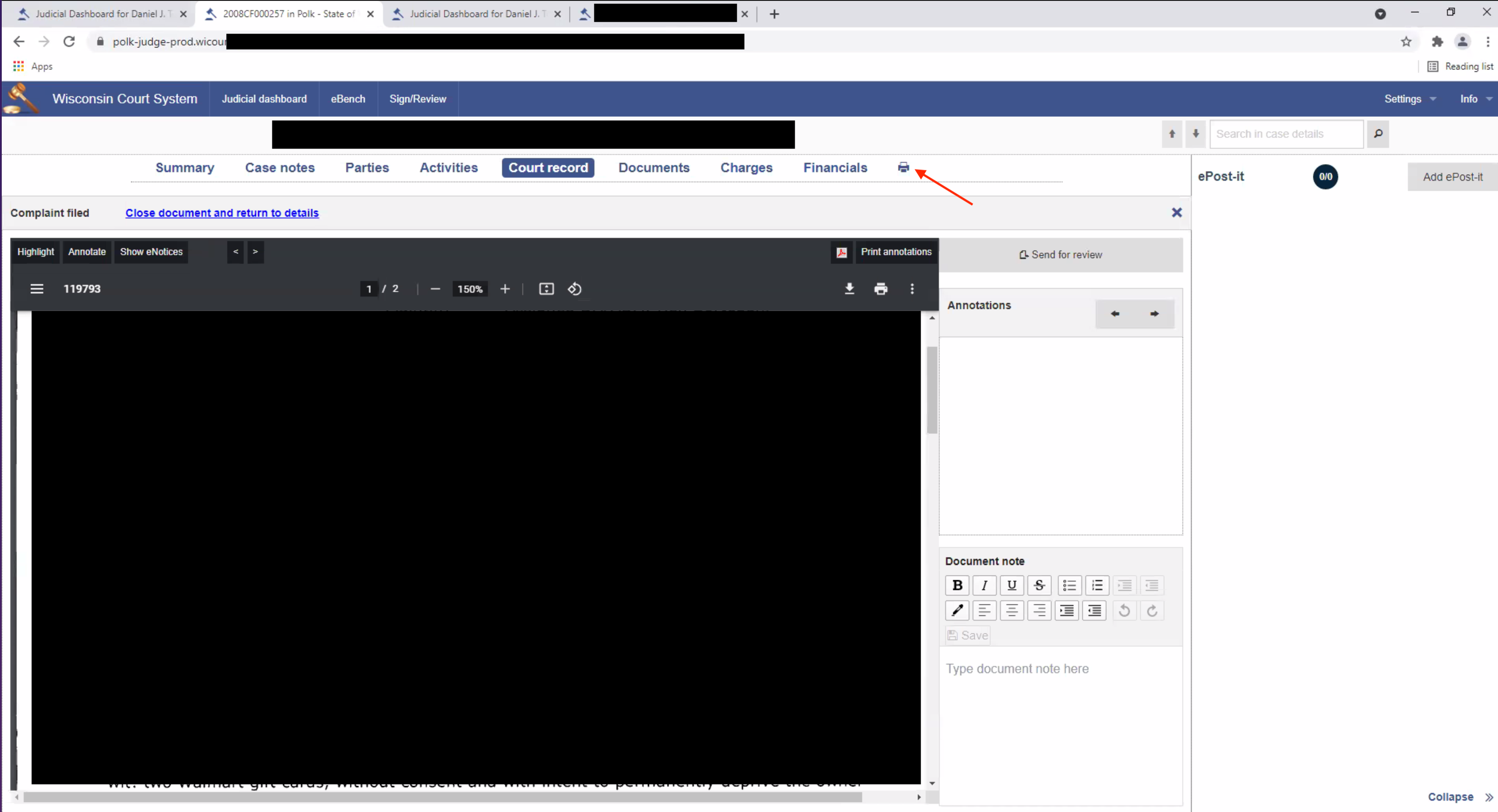The height and width of the screenshot is (812, 1498).
Task: Click Close document and return to details
Action: pos(221,213)
